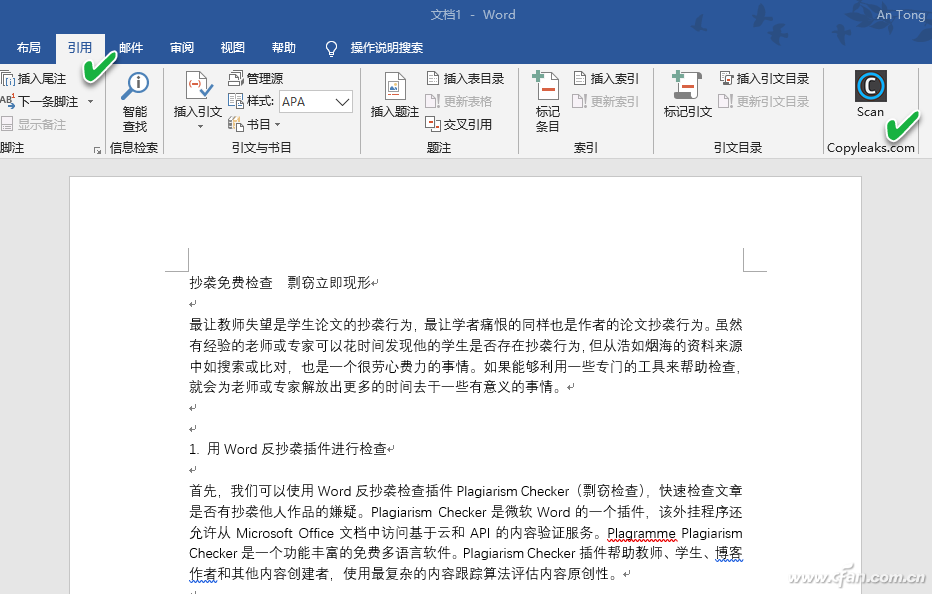Expand the Insert Citation dropdown arrow
The width and height of the screenshot is (932, 594).
tap(200, 127)
